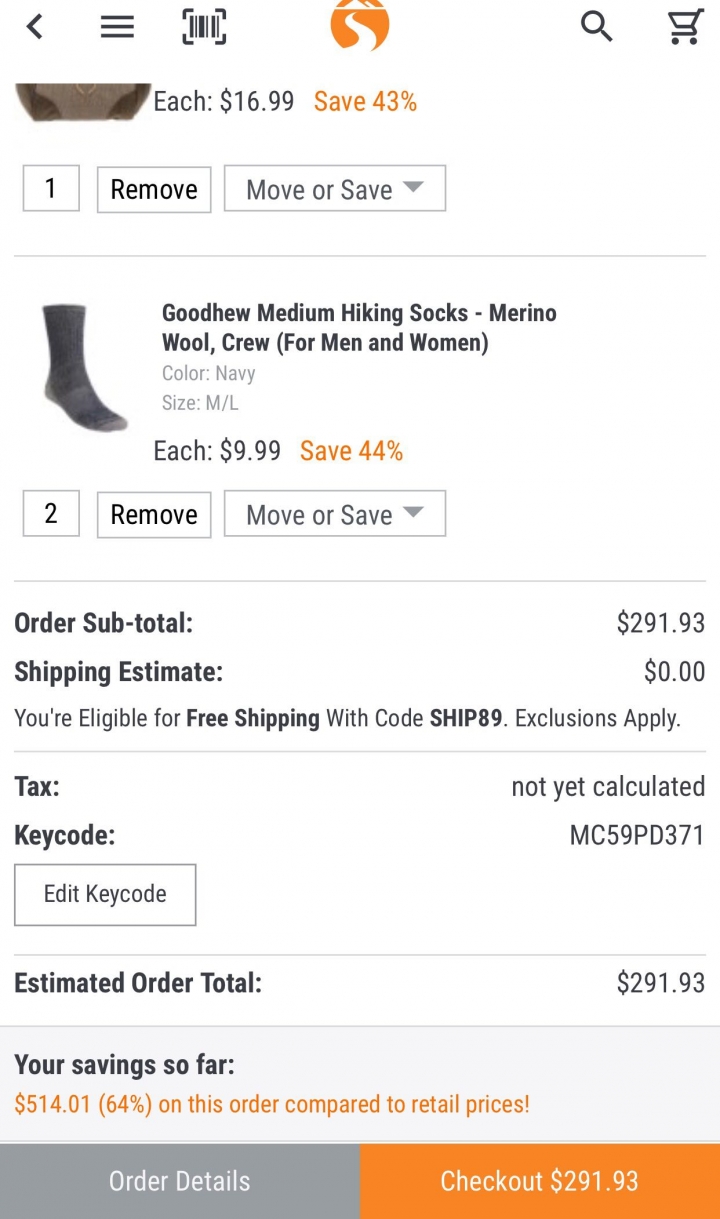Image resolution: width=720 pixels, height=1219 pixels.
Task: Click the quantity field showing 2
Action: click(x=51, y=513)
